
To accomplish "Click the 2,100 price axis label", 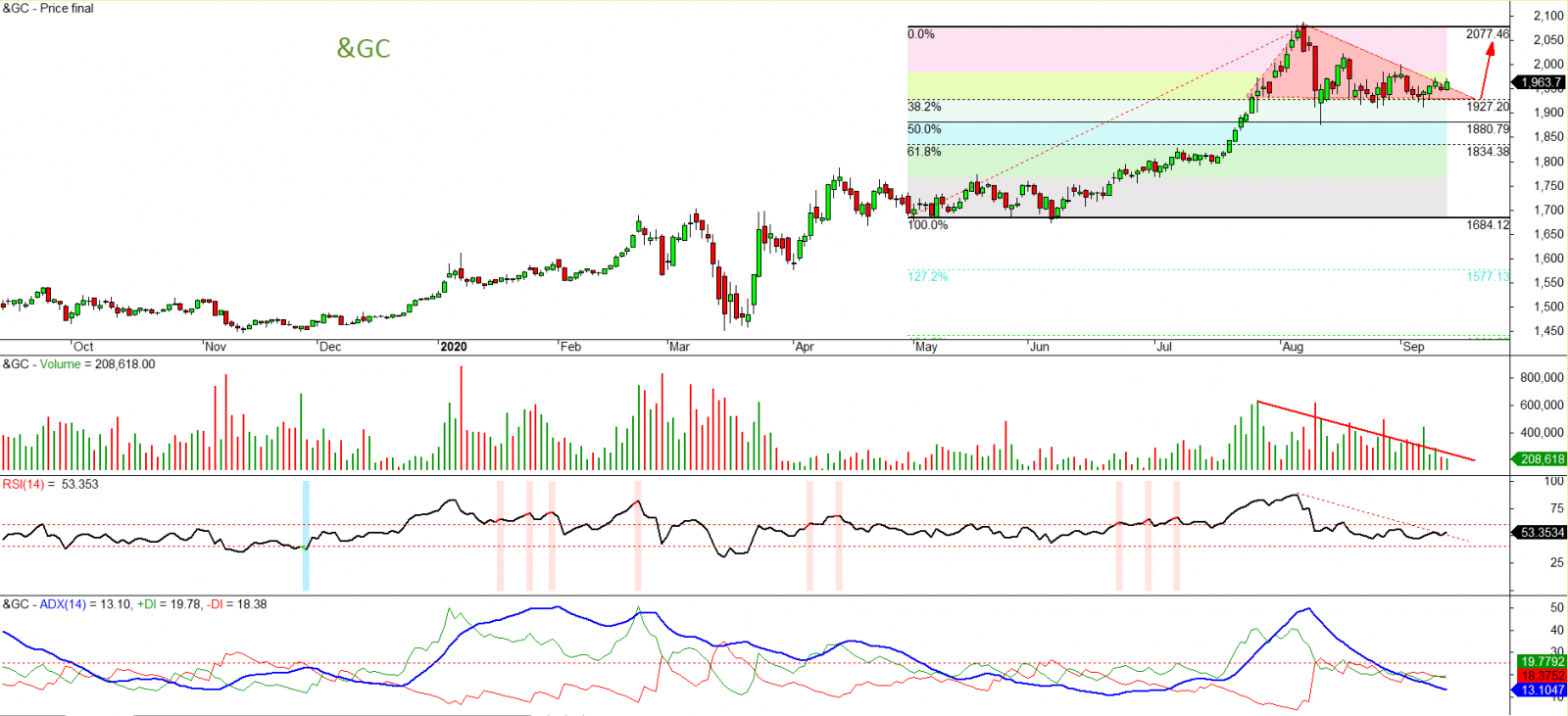I will [1548, 17].
